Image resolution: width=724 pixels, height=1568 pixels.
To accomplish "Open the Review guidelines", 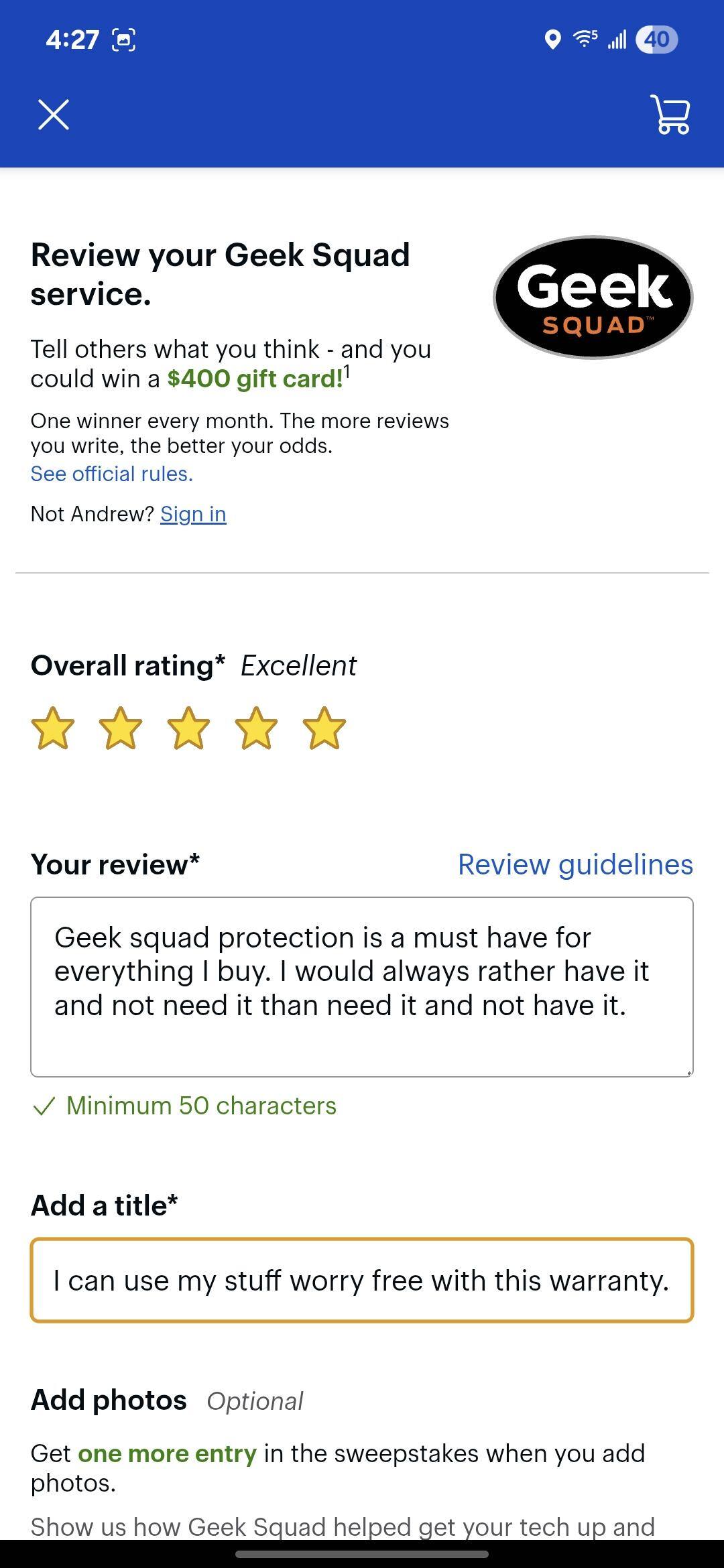I will pyautogui.click(x=575, y=864).
